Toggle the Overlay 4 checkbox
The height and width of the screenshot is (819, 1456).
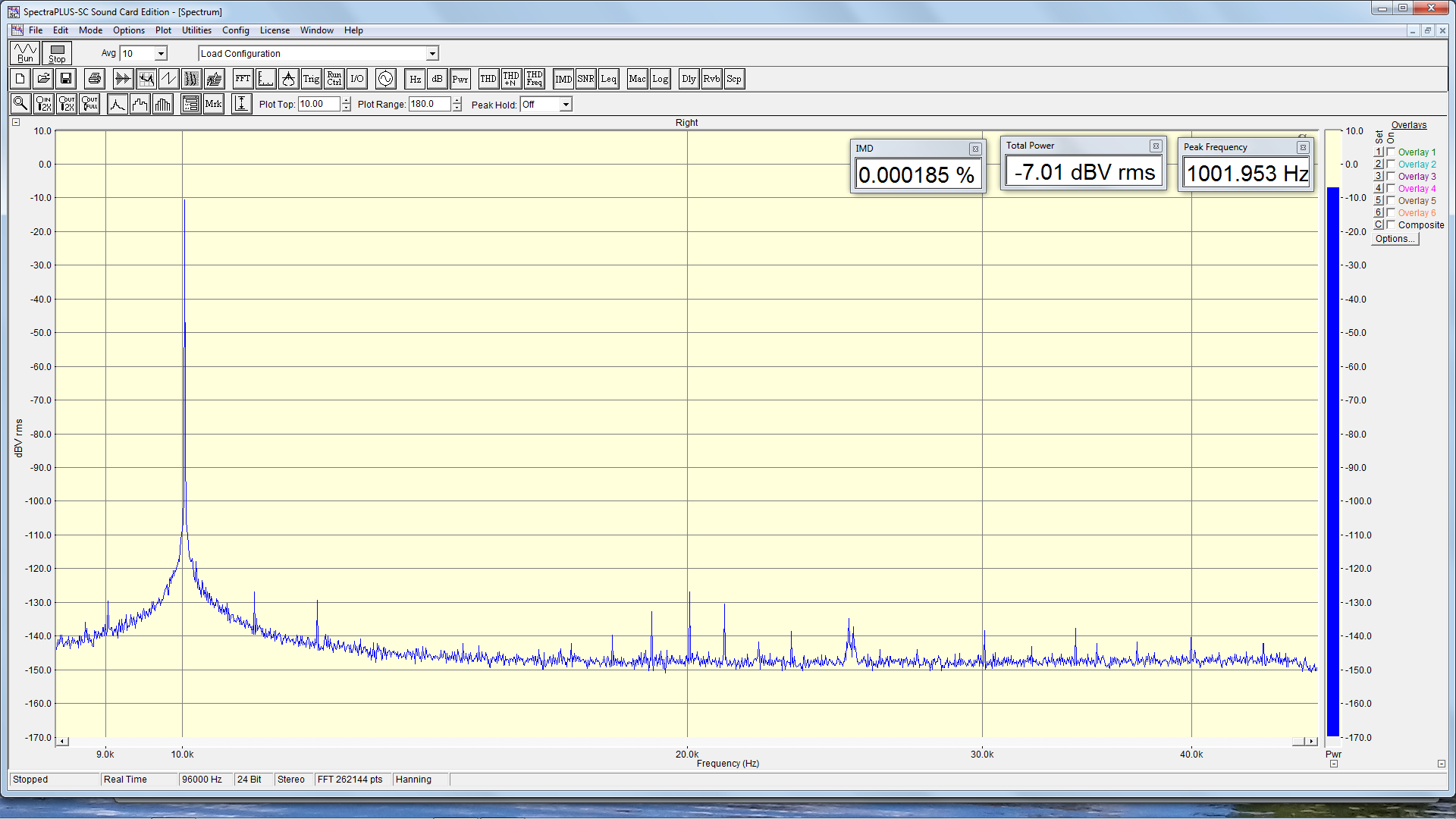(x=1391, y=189)
